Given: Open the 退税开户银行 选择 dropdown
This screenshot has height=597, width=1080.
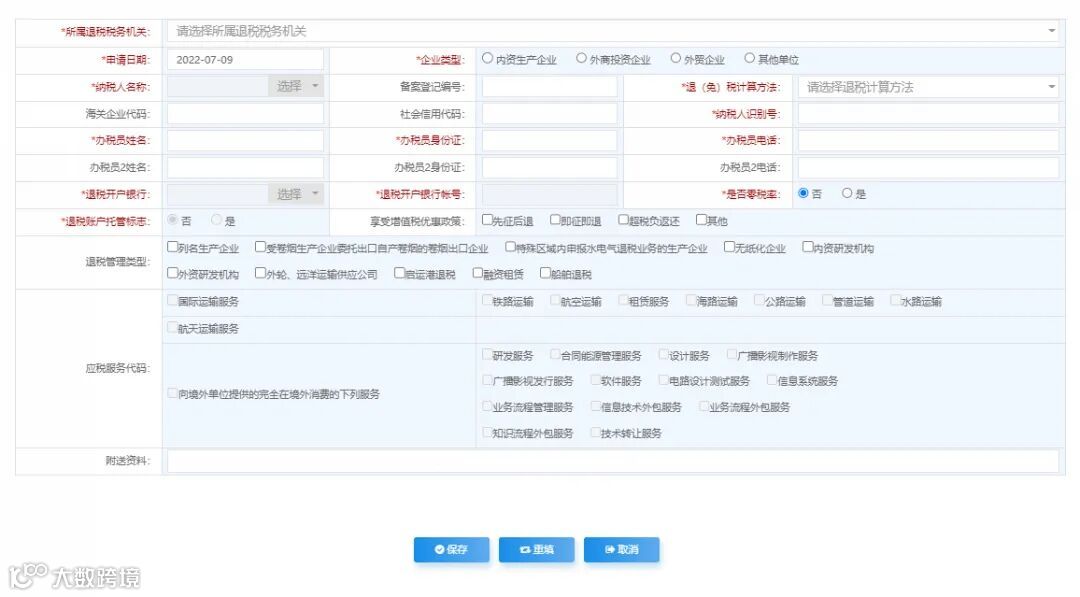Looking at the screenshot, I should 296,194.
